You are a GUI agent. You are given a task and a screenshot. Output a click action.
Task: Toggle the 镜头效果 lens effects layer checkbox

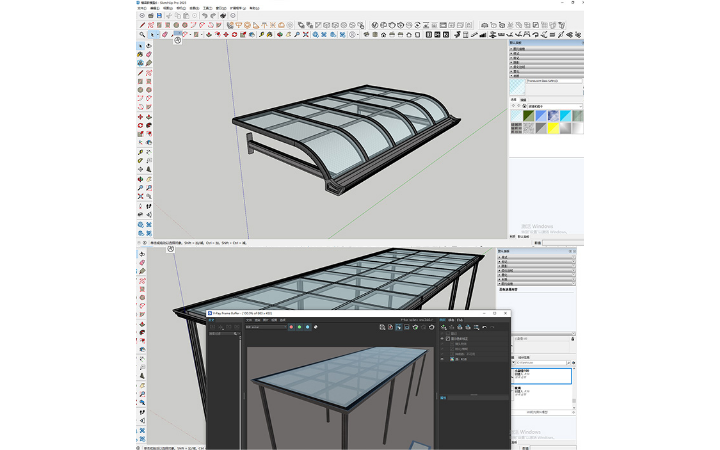pyautogui.click(x=452, y=344)
